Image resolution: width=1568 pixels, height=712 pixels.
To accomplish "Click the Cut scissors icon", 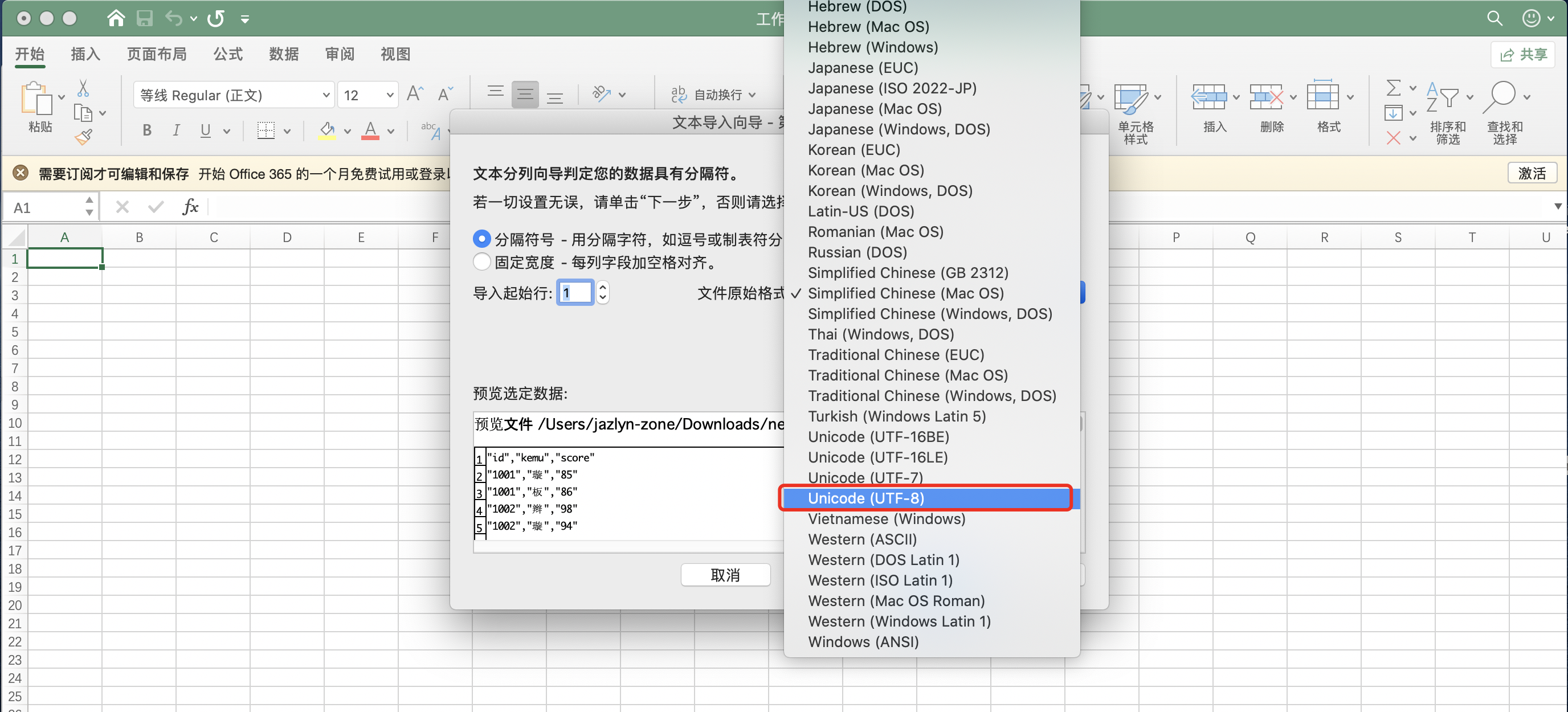I will tap(83, 89).
